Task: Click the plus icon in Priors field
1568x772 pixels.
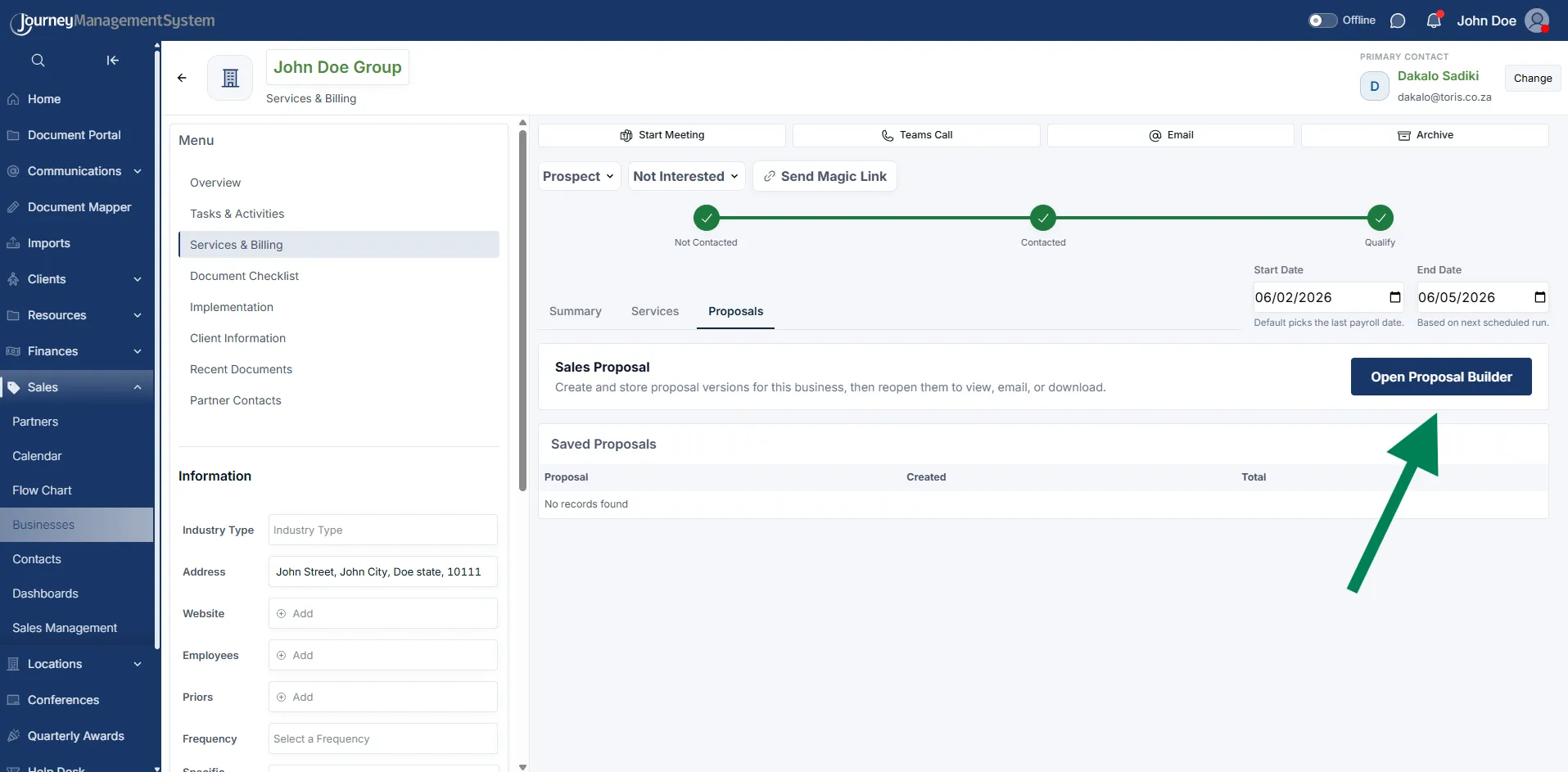Action: tap(281, 697)
